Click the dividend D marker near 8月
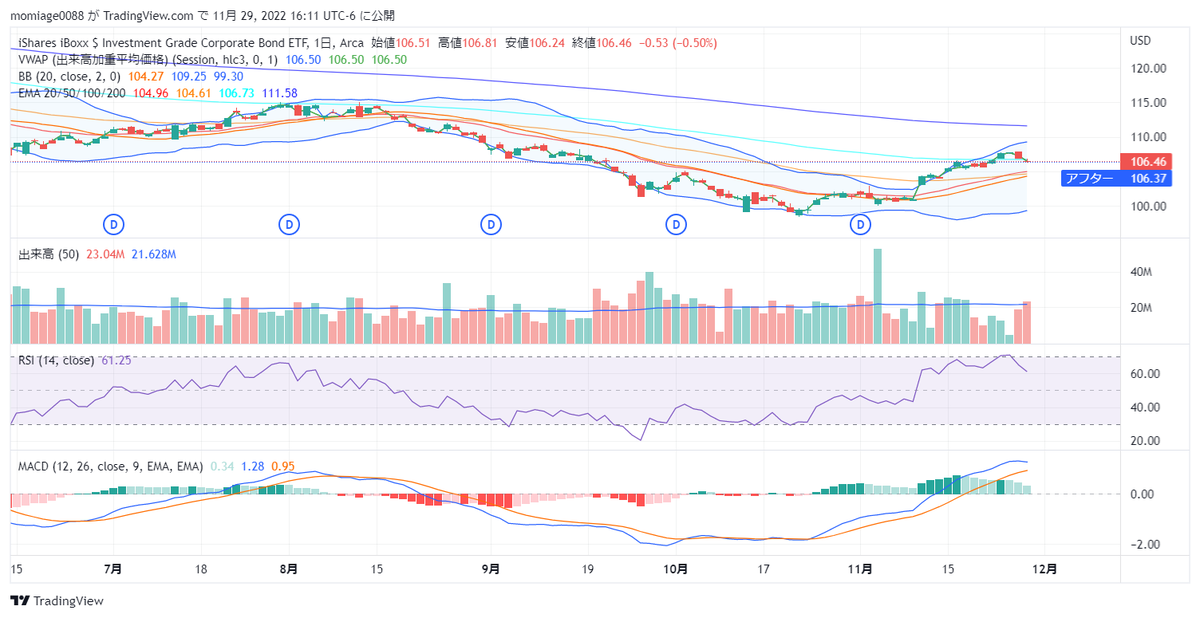This screenshot has height=618, width=1200. [289, 225]
